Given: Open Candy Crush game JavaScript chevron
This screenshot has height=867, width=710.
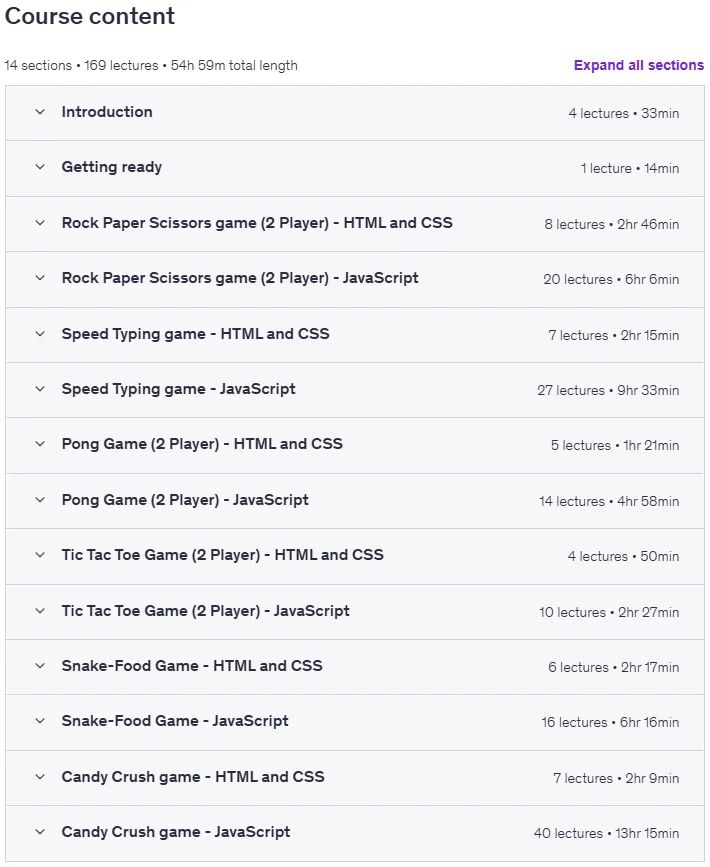Looking at the screenshot, I should click(40, 832).
